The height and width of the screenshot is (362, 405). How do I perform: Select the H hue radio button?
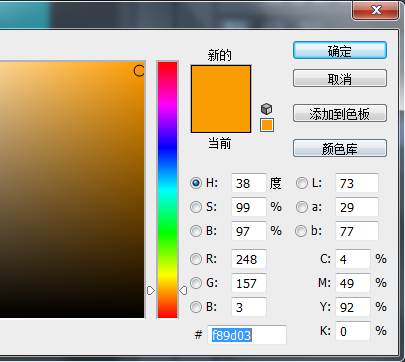click(196, 183)
